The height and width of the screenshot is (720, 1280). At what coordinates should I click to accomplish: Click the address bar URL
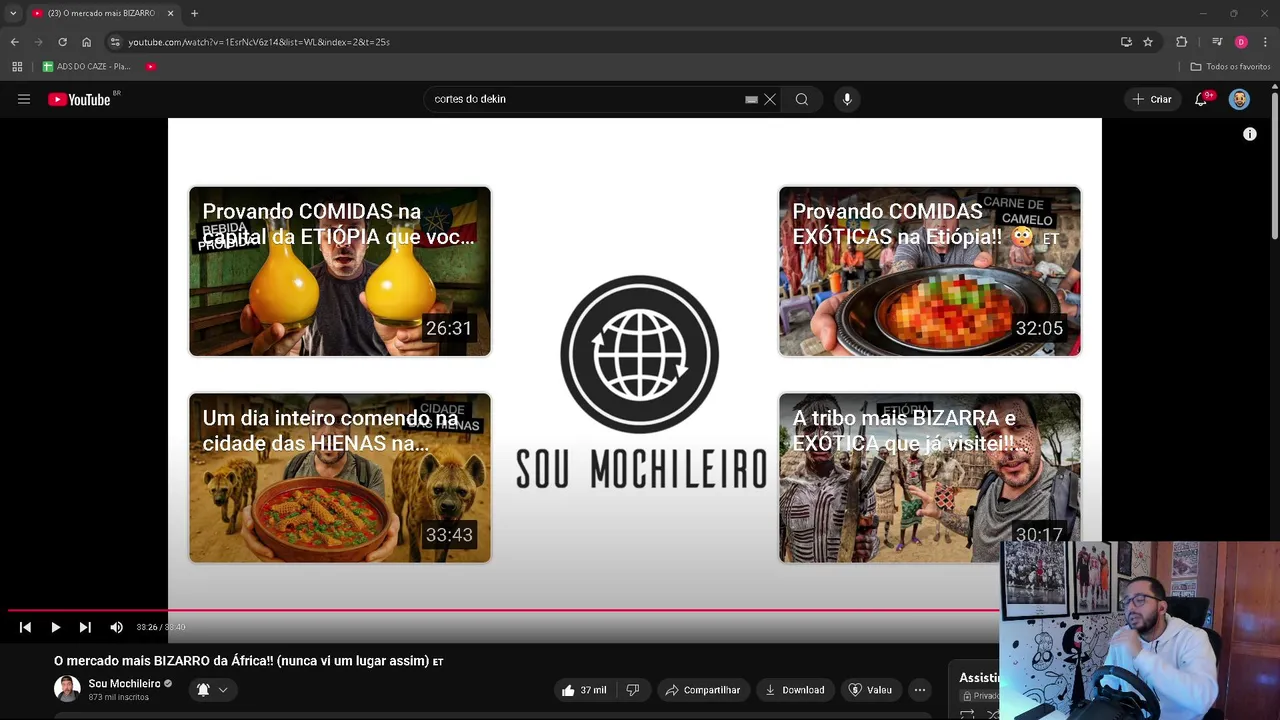pos(259,42)
